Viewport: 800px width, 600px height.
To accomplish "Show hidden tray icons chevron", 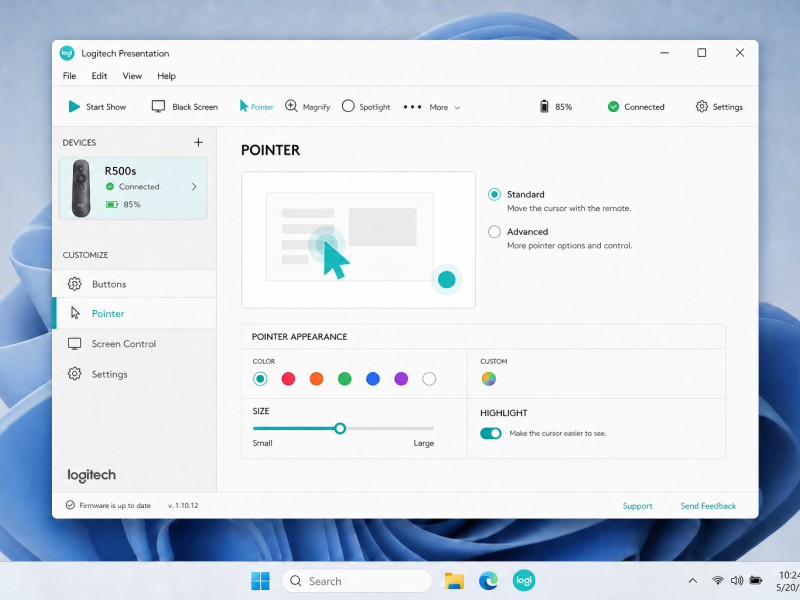I will [692, 581].
